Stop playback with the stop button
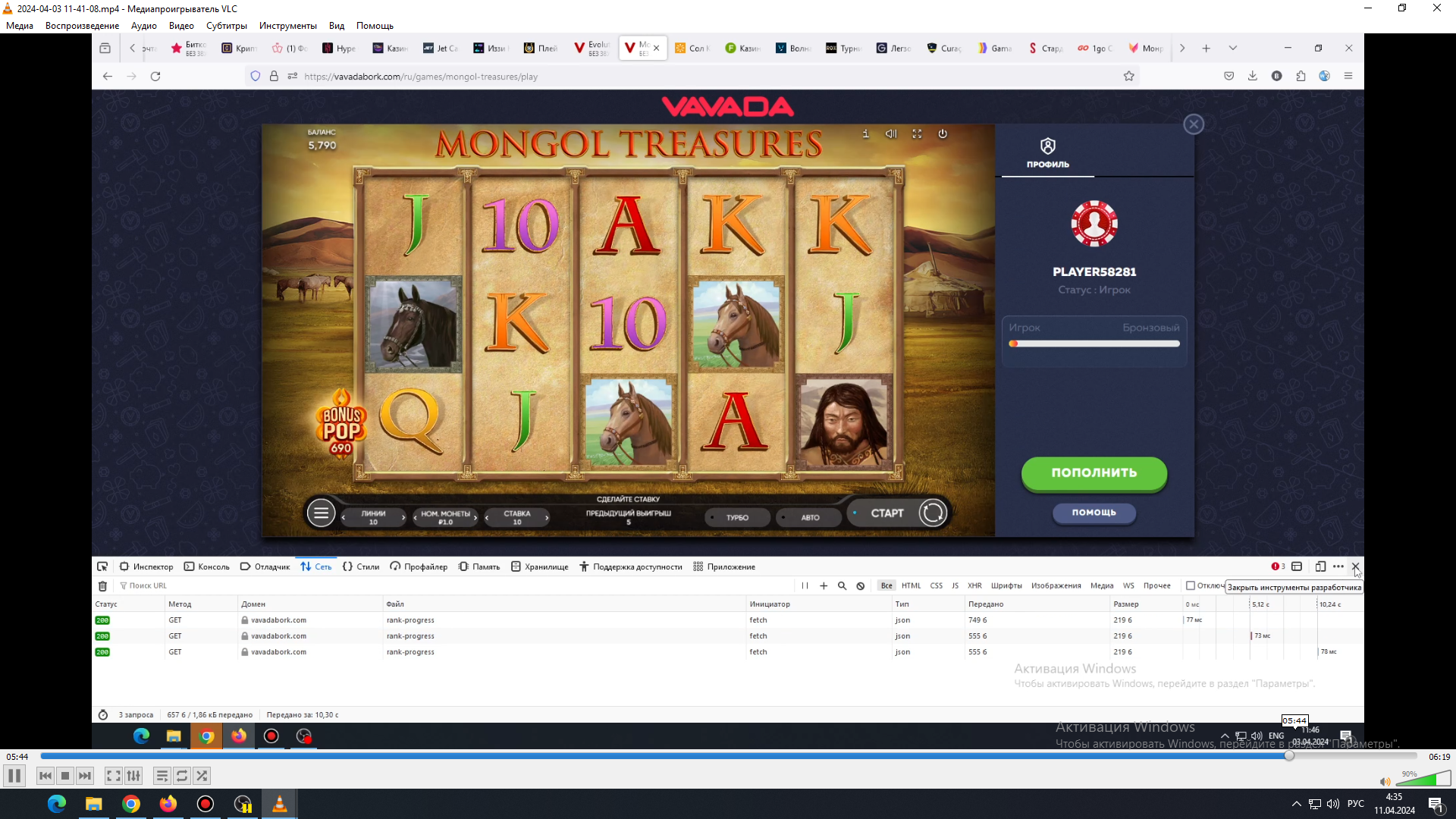 pyautogui.click(x=65, y=776)
